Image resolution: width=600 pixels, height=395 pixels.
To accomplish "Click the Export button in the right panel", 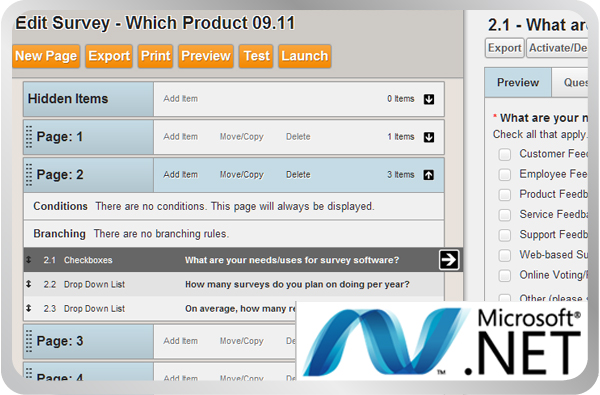I will [504, 48].
